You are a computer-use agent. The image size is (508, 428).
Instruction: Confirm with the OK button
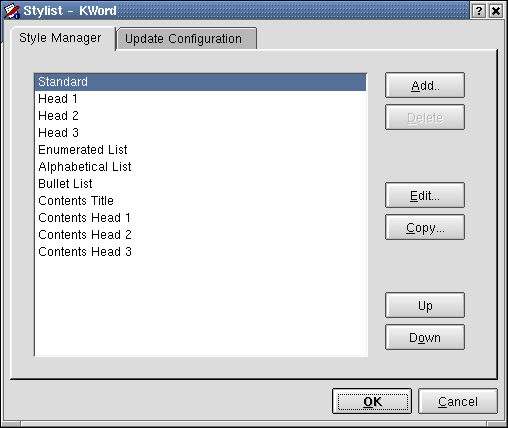[x=372, y=401]
